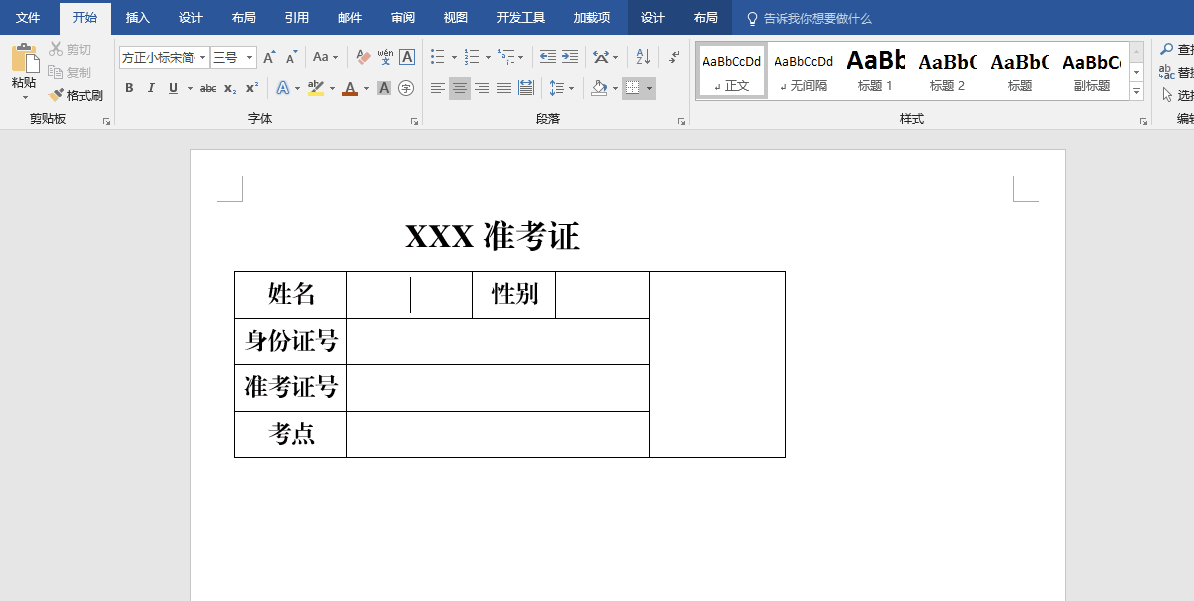Open the Font dialog launcher

pyautogui.click(x=415, y=121)
